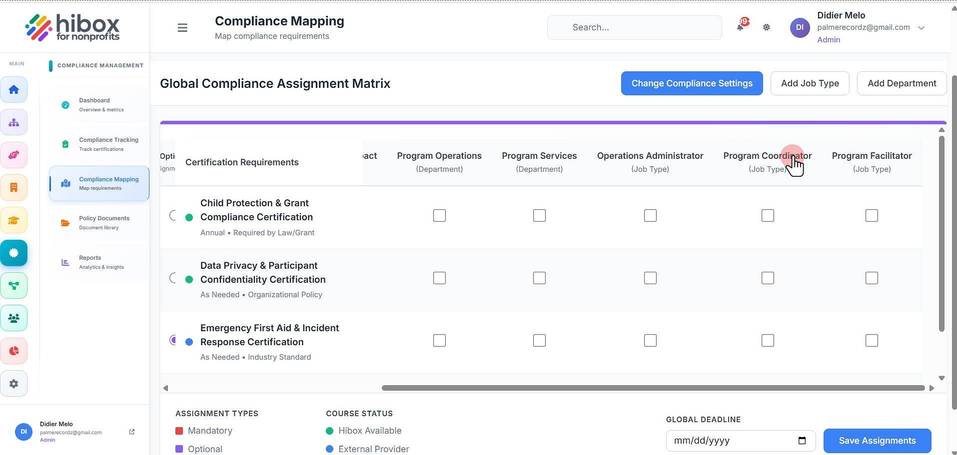Check Child Protection under Program Coordinator
The height and width of the screenshot is (455, 957).
tap(768, 215)
